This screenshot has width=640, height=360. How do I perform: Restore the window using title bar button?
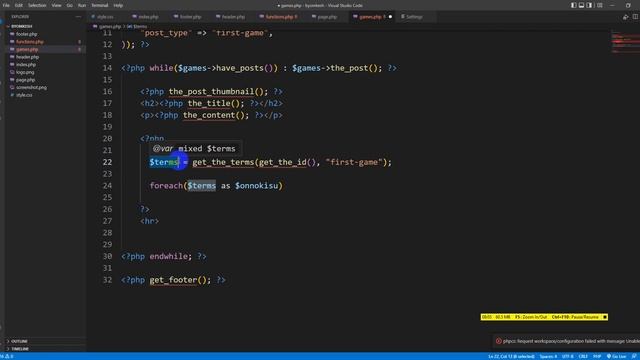tap(628, 5)
